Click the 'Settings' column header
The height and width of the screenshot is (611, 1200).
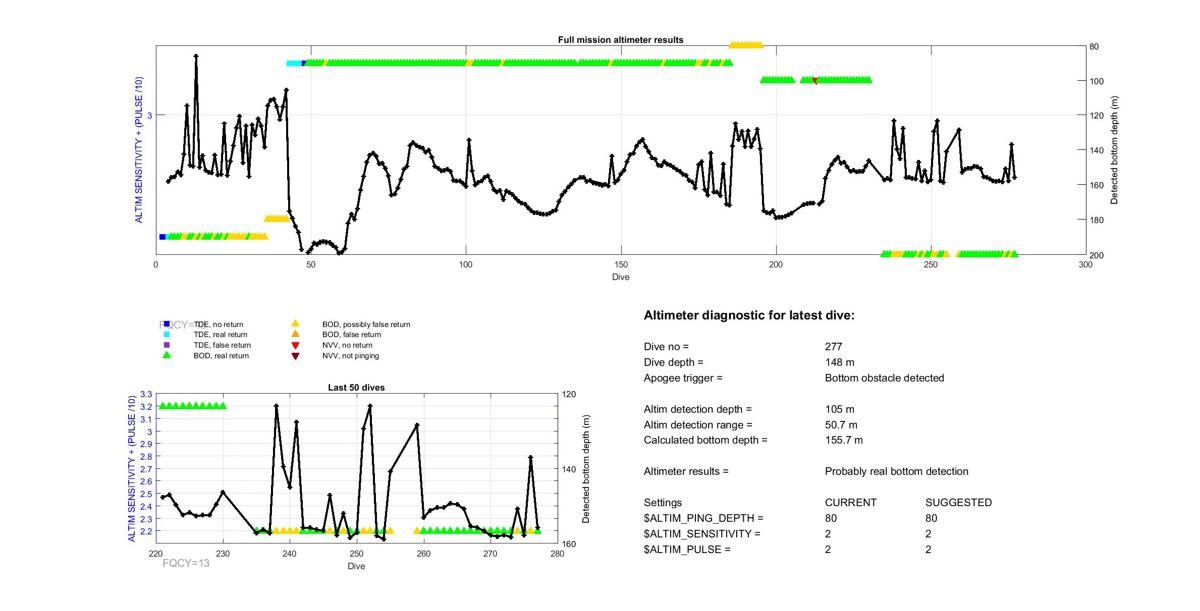click(x=663, y=502)
